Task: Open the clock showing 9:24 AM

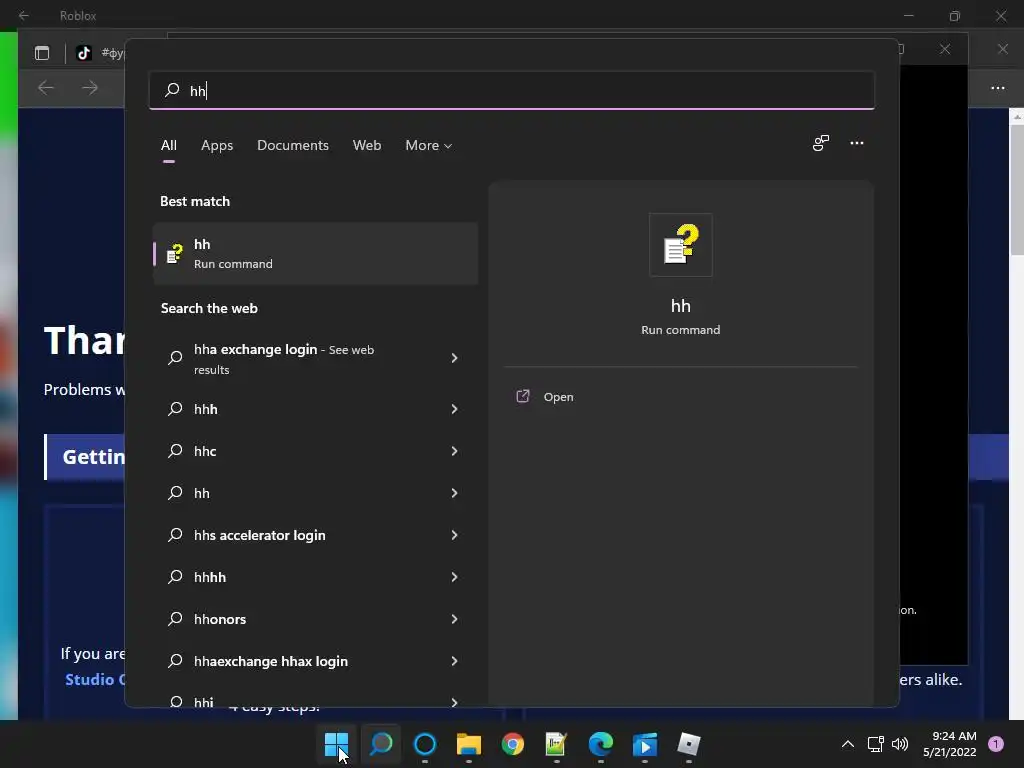Action: [950, 744]
